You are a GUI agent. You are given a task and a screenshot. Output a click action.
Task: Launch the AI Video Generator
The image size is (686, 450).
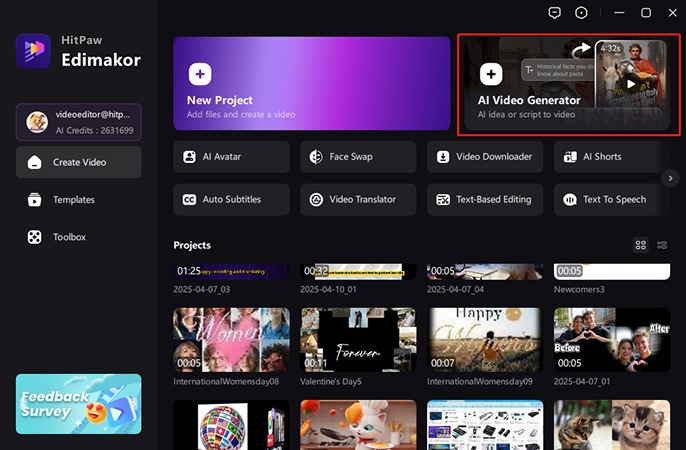(x=567, y=84)
